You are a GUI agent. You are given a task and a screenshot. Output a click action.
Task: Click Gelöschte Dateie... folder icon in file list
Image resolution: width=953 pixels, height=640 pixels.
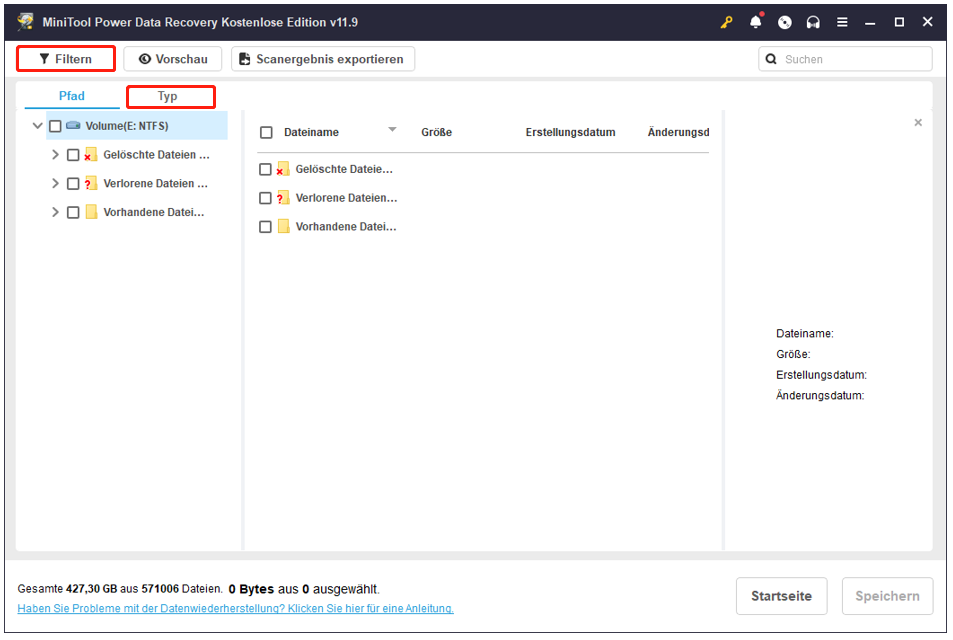click(x=283, y=169)
